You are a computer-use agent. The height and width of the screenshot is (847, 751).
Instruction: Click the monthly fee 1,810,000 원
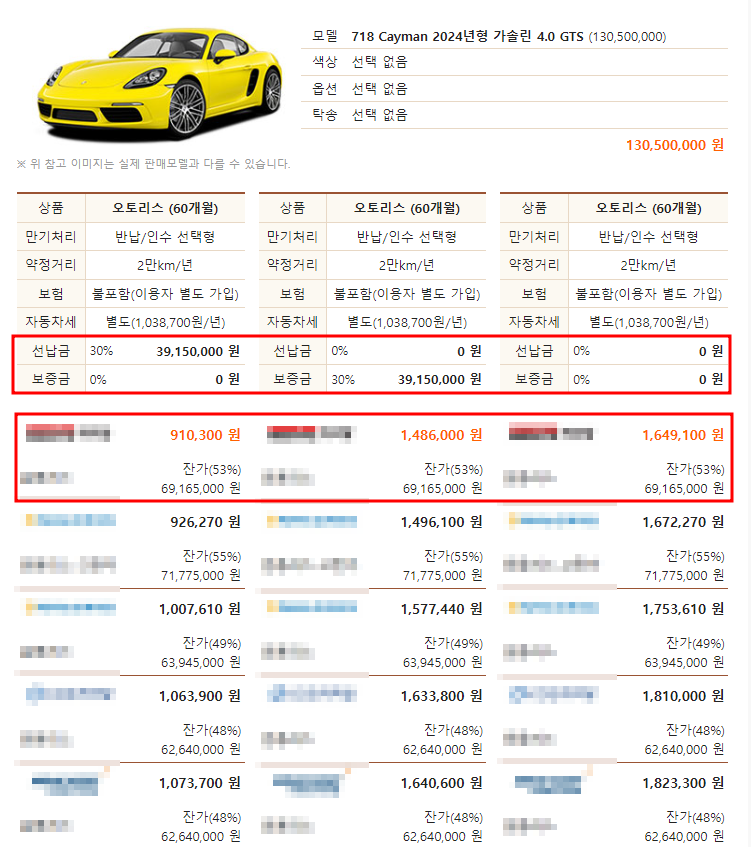point(683,696)
